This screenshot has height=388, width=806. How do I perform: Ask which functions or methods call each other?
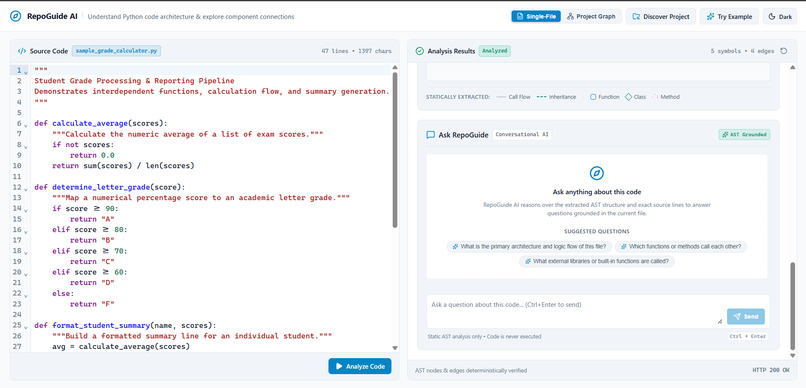pyautogui.click(x=681, y=247)
